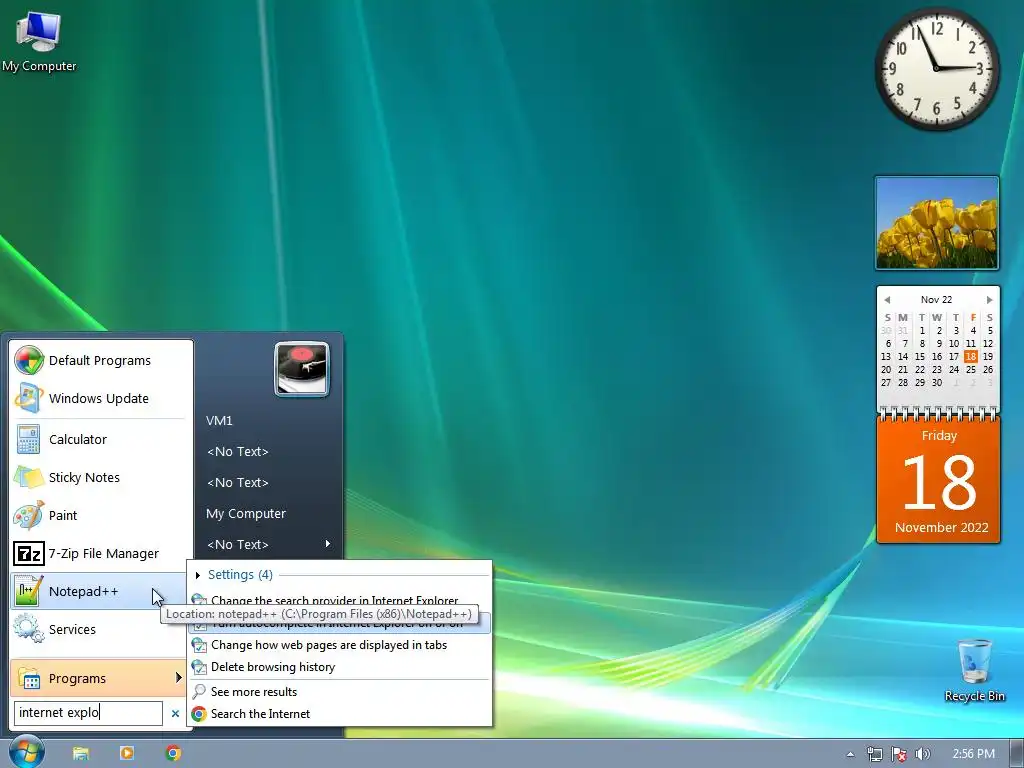The height and width of the screenshot is (768, 1024).
Task: Select 'Delete browsing history' result
Action: pyautogui.click(x=340, y=667)
